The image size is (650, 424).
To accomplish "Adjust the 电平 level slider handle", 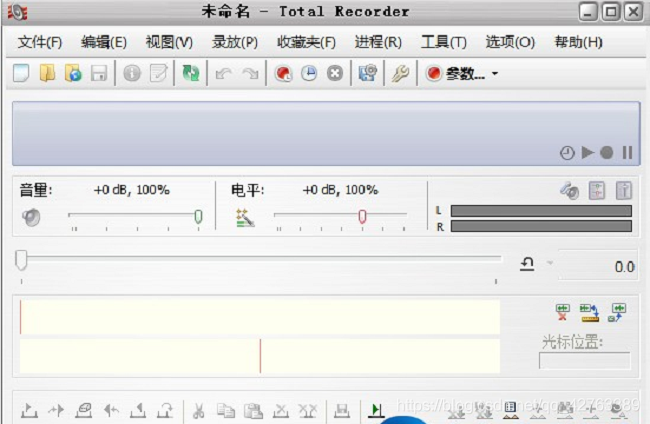I will coord(362,216).
